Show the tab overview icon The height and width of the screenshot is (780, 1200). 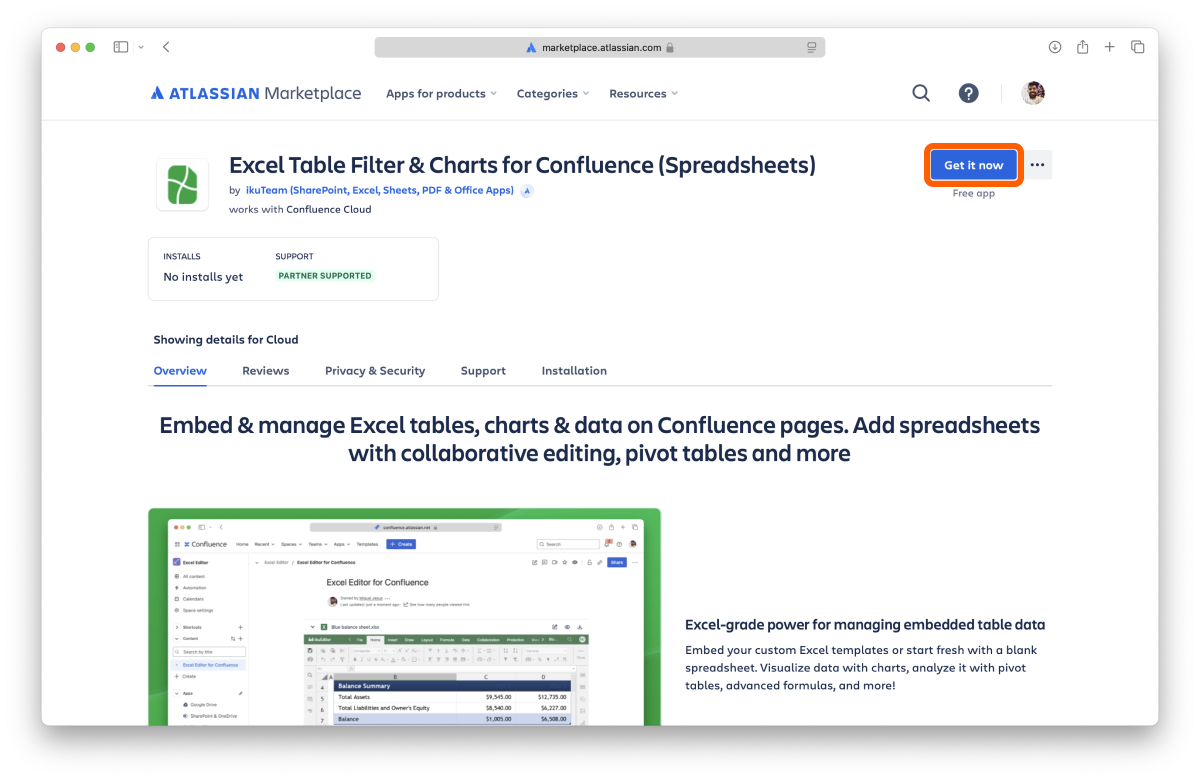pyautogui.click(x=1138, y=47)
